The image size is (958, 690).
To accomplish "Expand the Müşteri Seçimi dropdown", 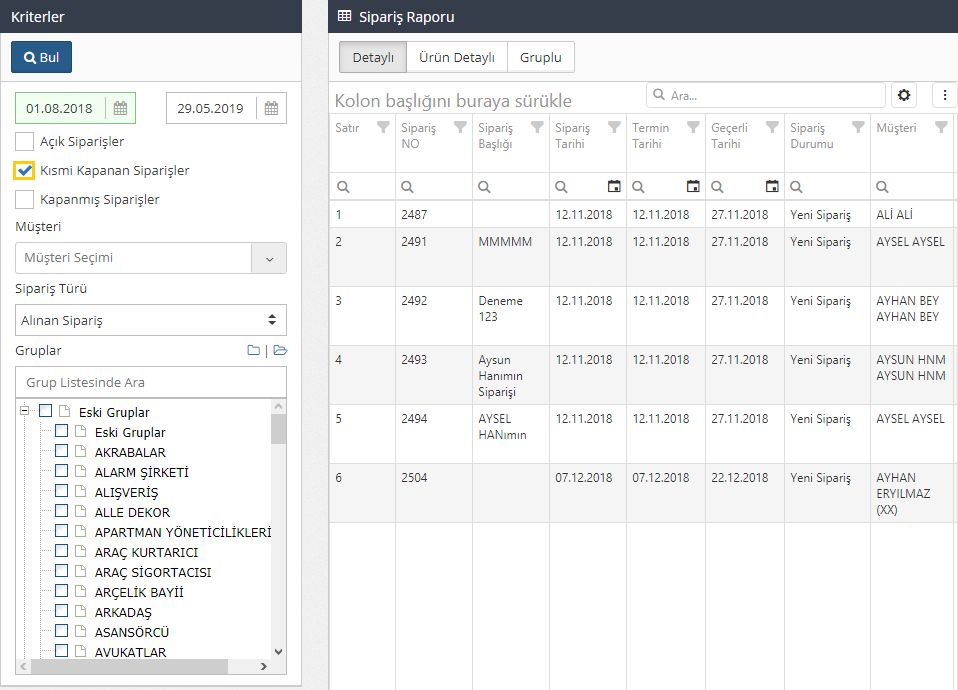I will click(x=268, y=258).
